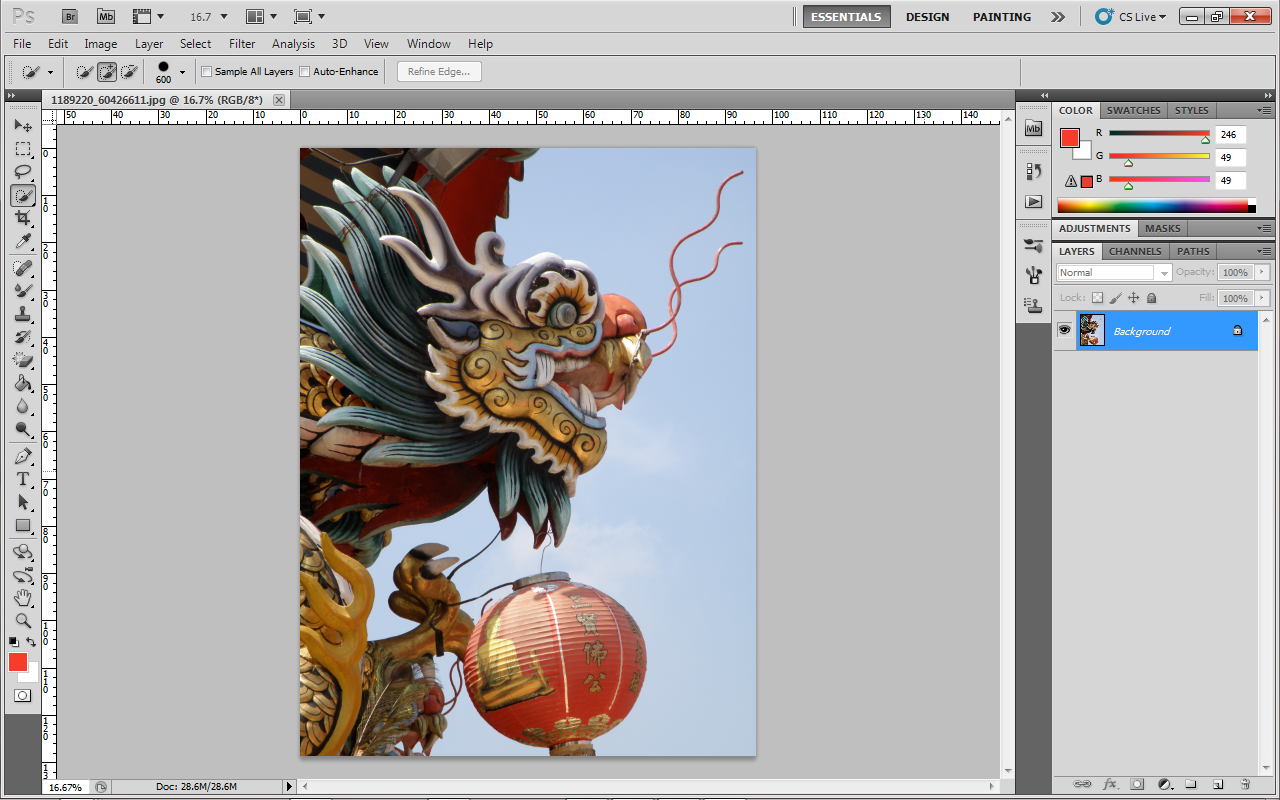Switch to the Channels tab
Image resolution: width=1280 pixels, height=800 pixels.
coord(1135,251)
